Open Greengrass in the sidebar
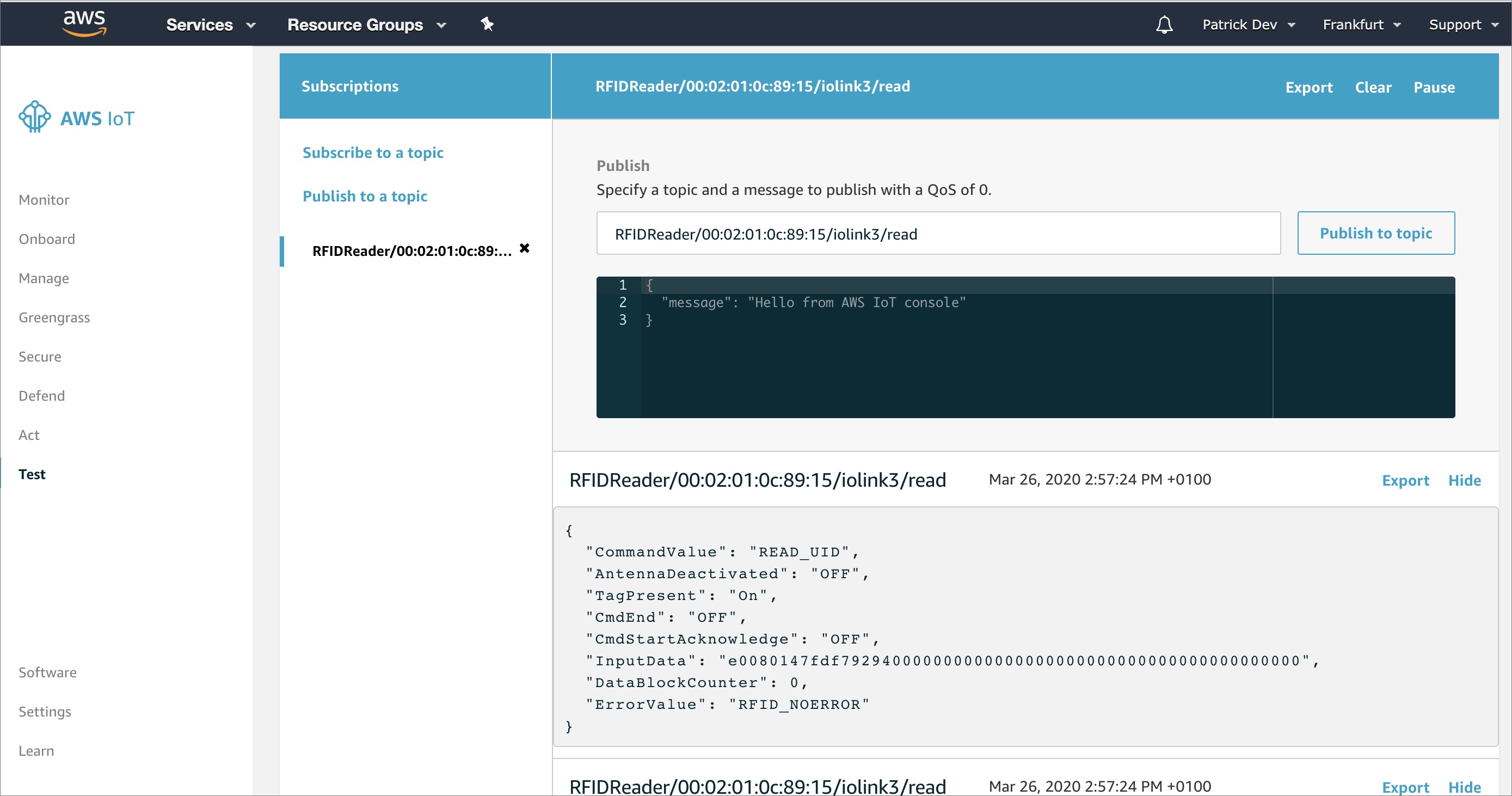The width and height of the screenshot is (1512, 796). [54, 317]
